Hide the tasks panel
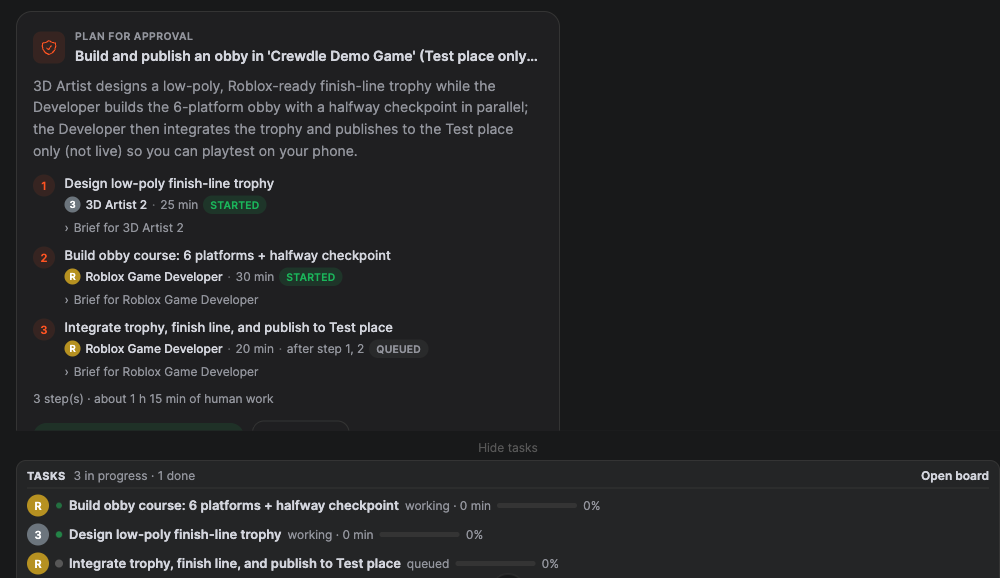This screenshot has width=1000, height=578. tap(508, 448)
